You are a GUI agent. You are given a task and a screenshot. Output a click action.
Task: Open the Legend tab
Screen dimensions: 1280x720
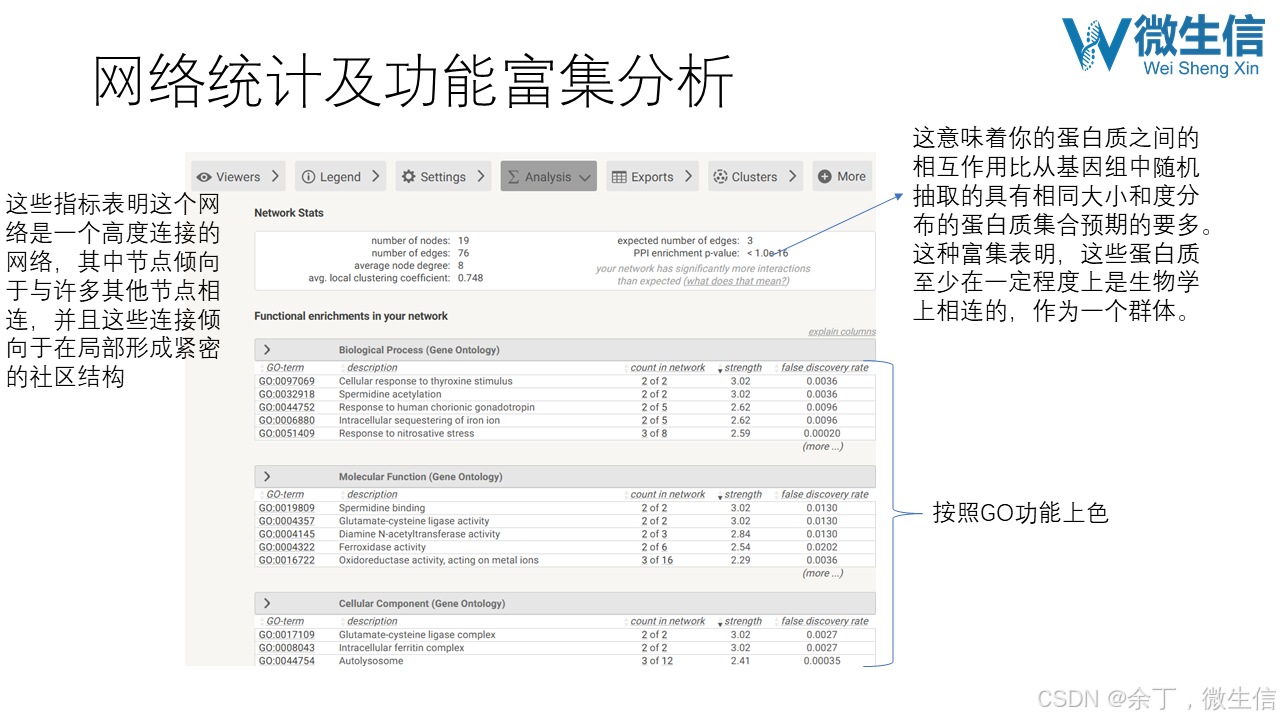point(340,176)
